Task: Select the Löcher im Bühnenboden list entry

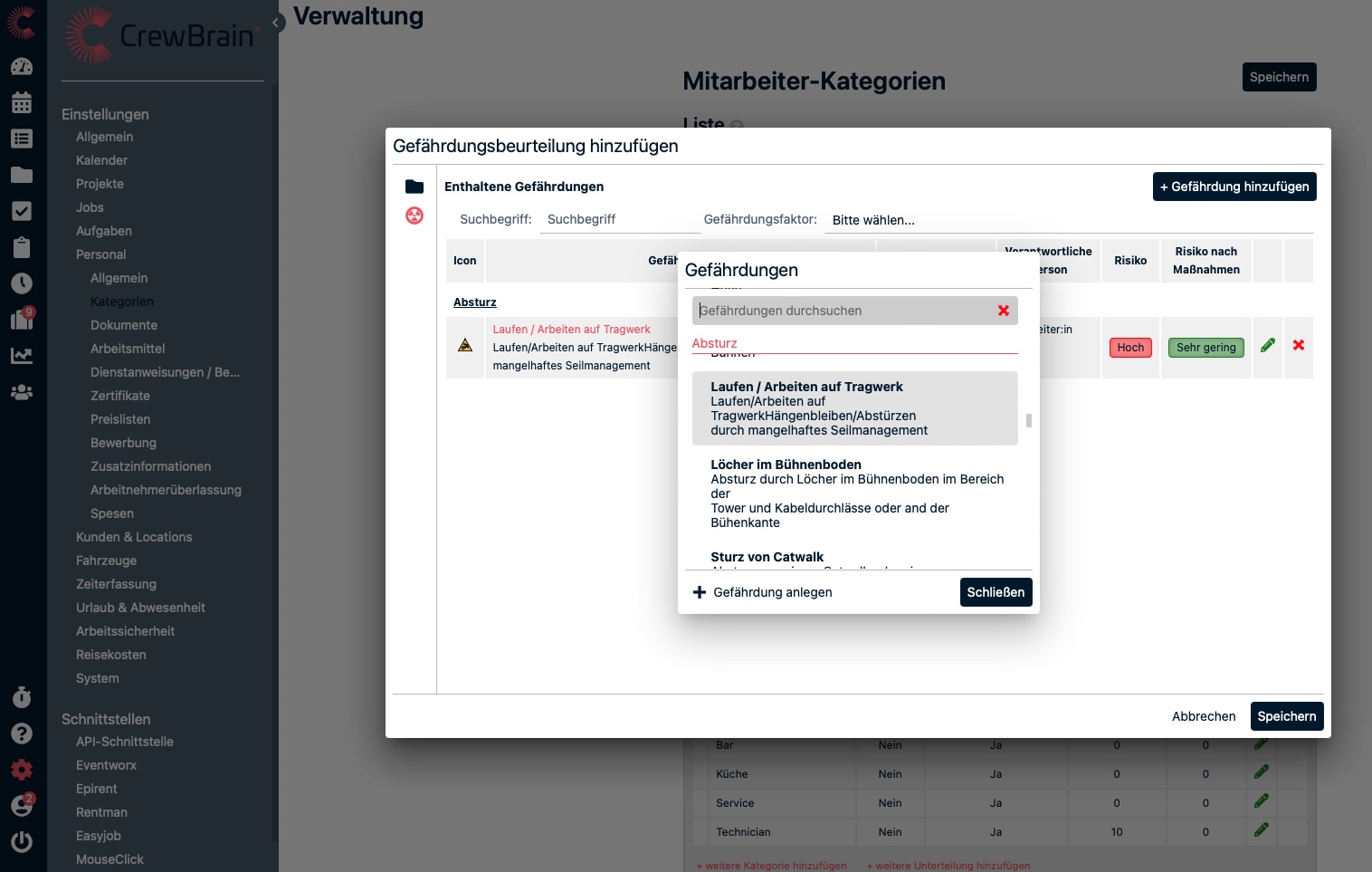Action: click(x=854, y=493)
